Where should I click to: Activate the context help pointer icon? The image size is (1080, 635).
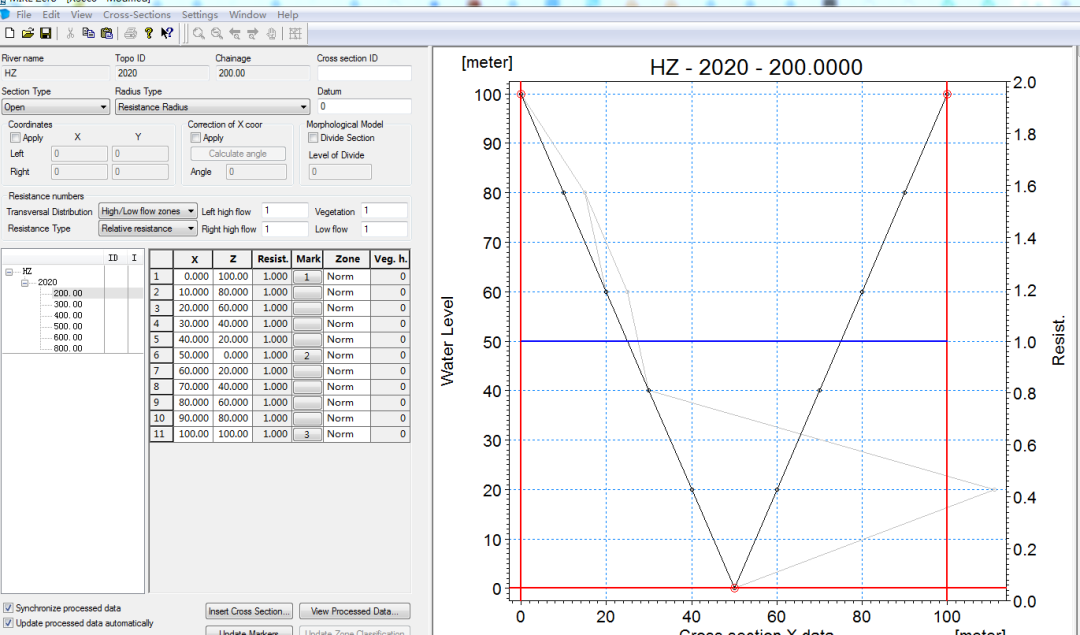pyautogui.click(x=167, y=33)
